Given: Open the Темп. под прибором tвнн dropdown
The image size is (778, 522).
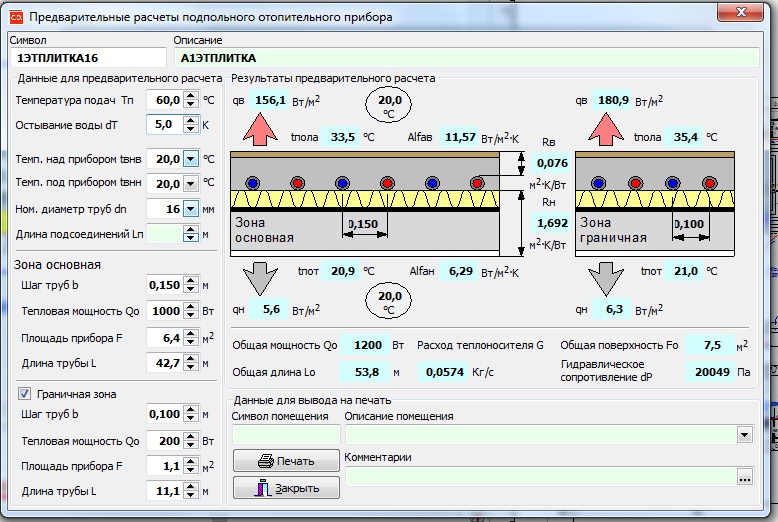Looking at the screenshot, I should pyautogui.click(x=191, y=183).
